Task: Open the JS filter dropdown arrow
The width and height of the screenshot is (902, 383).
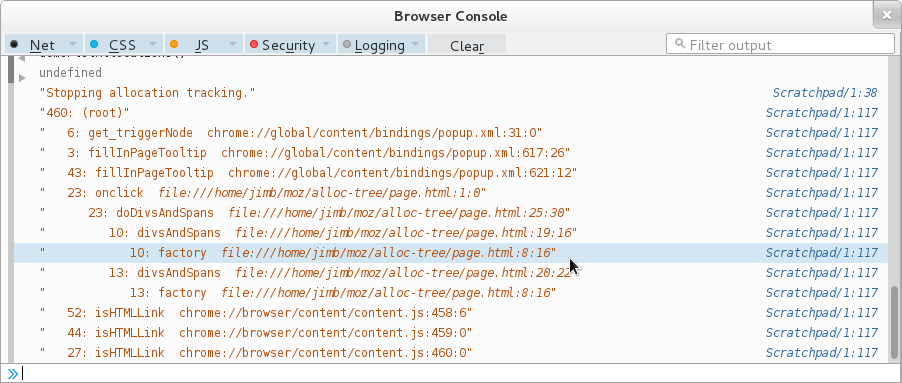Action: pos(233,44)
